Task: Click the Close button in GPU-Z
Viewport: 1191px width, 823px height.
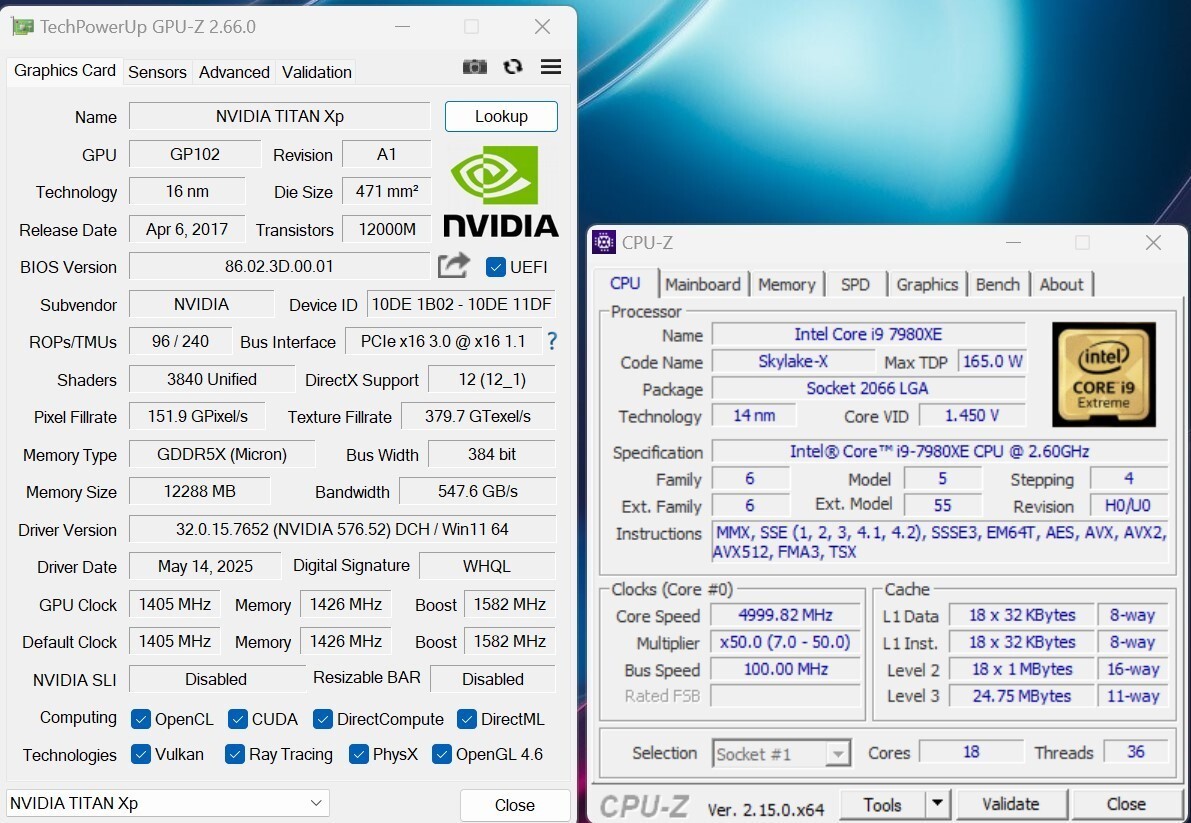Action: tap(515, 805)
